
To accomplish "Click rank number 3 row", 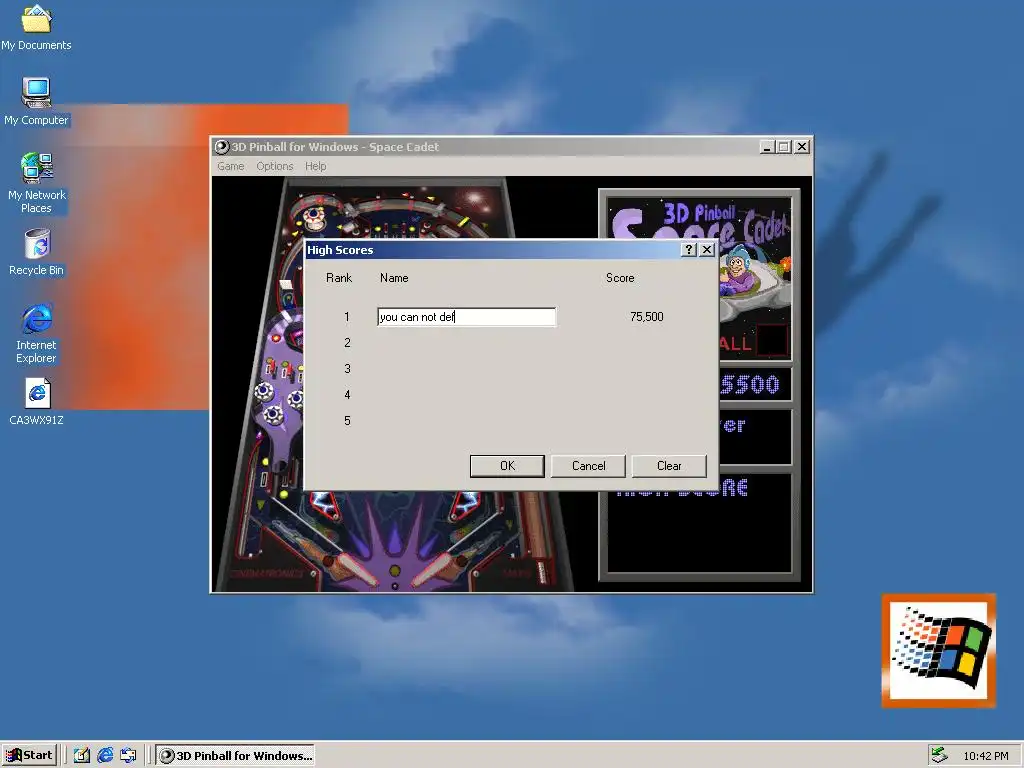I will 347,369.
